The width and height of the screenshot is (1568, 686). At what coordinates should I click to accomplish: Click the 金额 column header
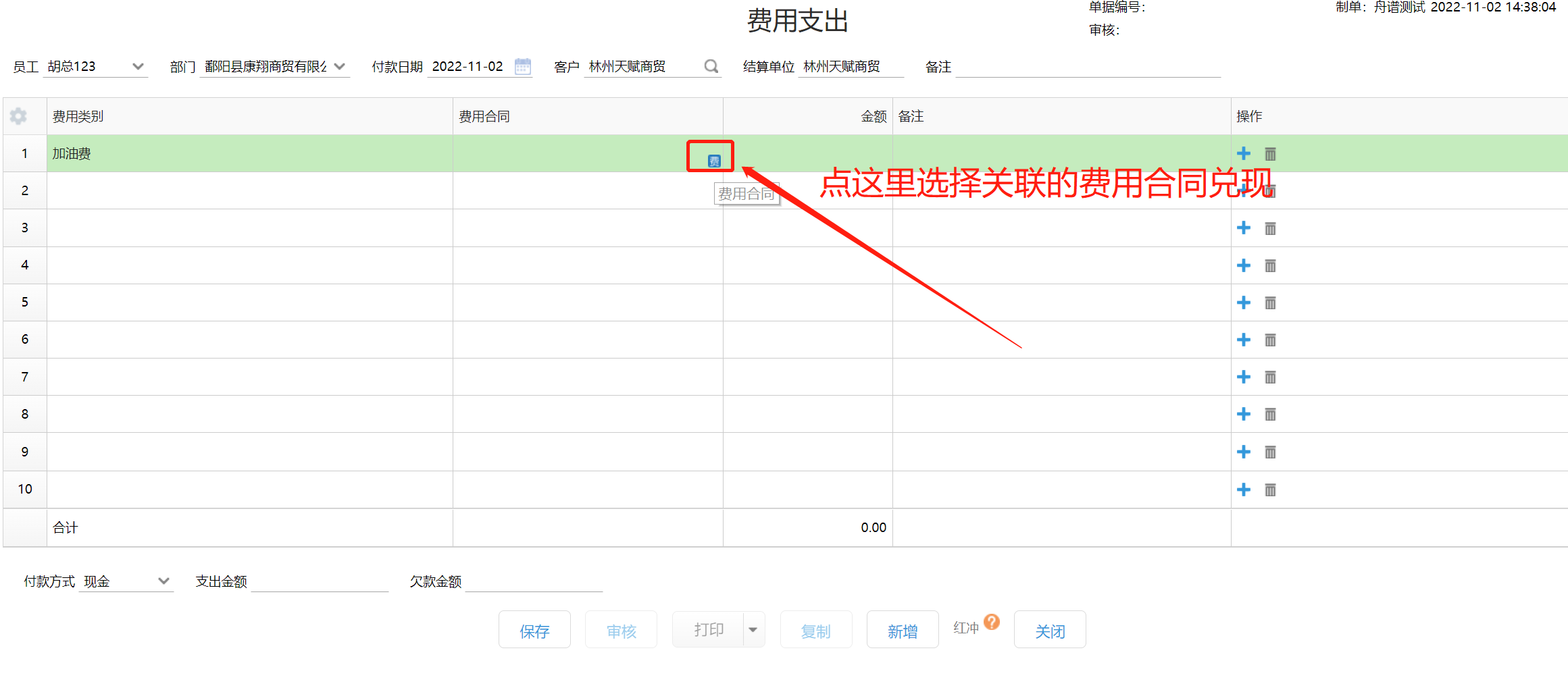(x=808, y=116)
